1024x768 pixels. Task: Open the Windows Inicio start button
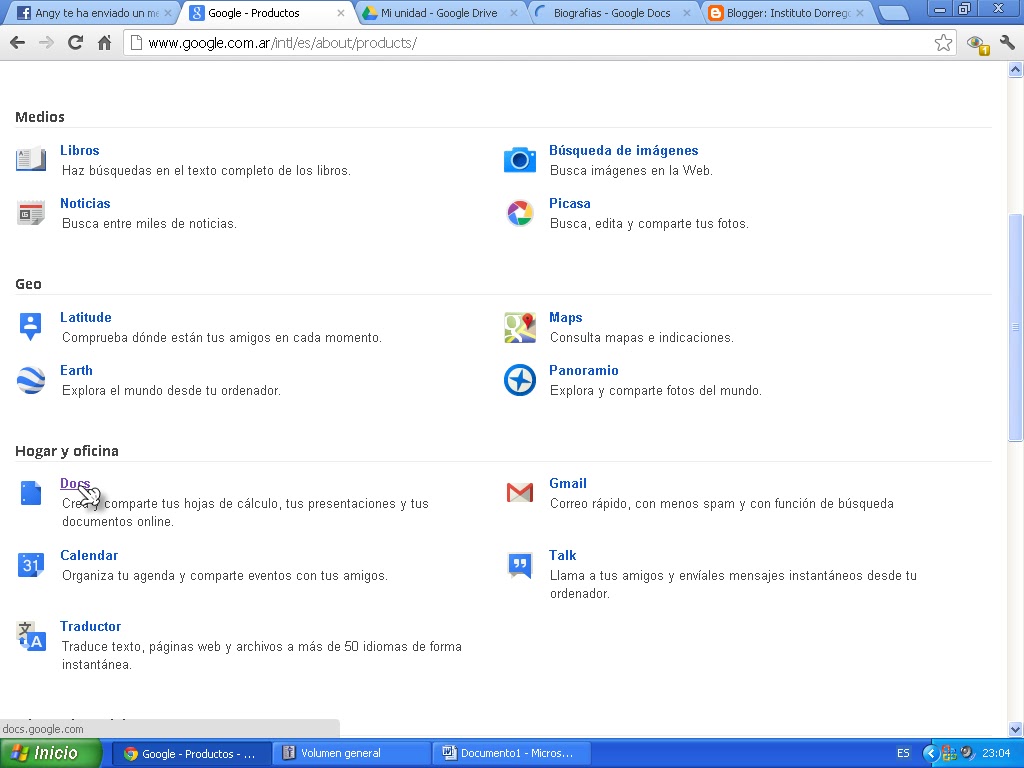(51, 753)
